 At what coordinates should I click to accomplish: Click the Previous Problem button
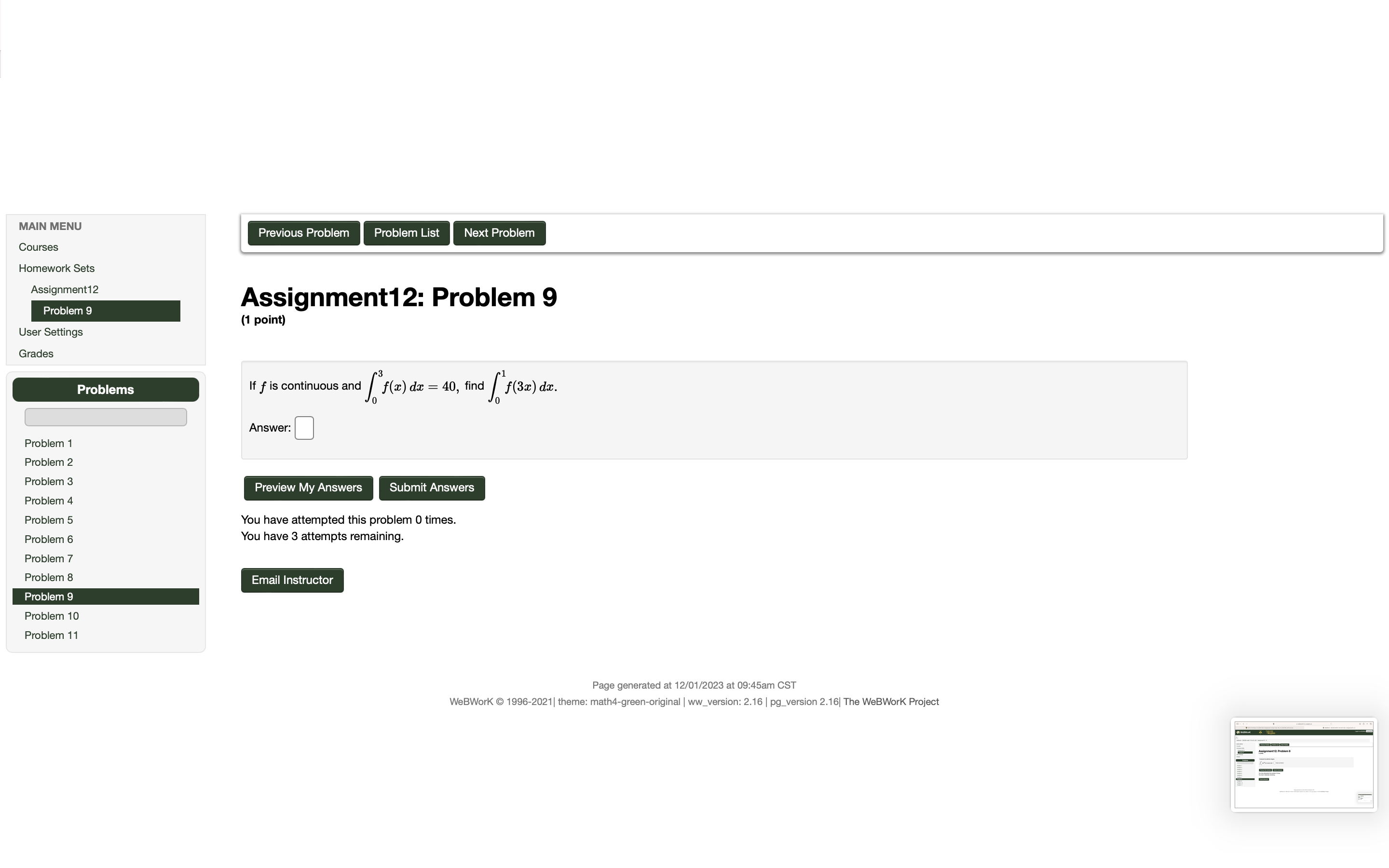point(303,233)
